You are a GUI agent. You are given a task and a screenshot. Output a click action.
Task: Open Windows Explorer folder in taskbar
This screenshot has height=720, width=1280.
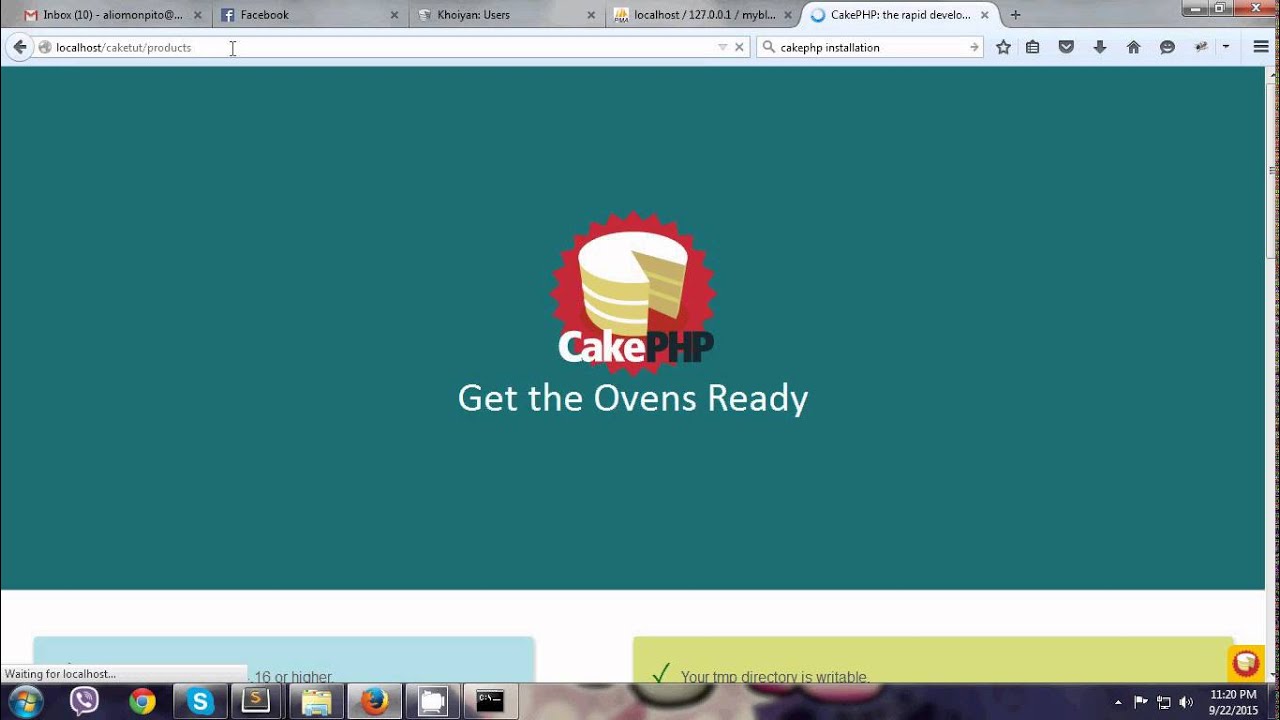[x=316, y=702]
